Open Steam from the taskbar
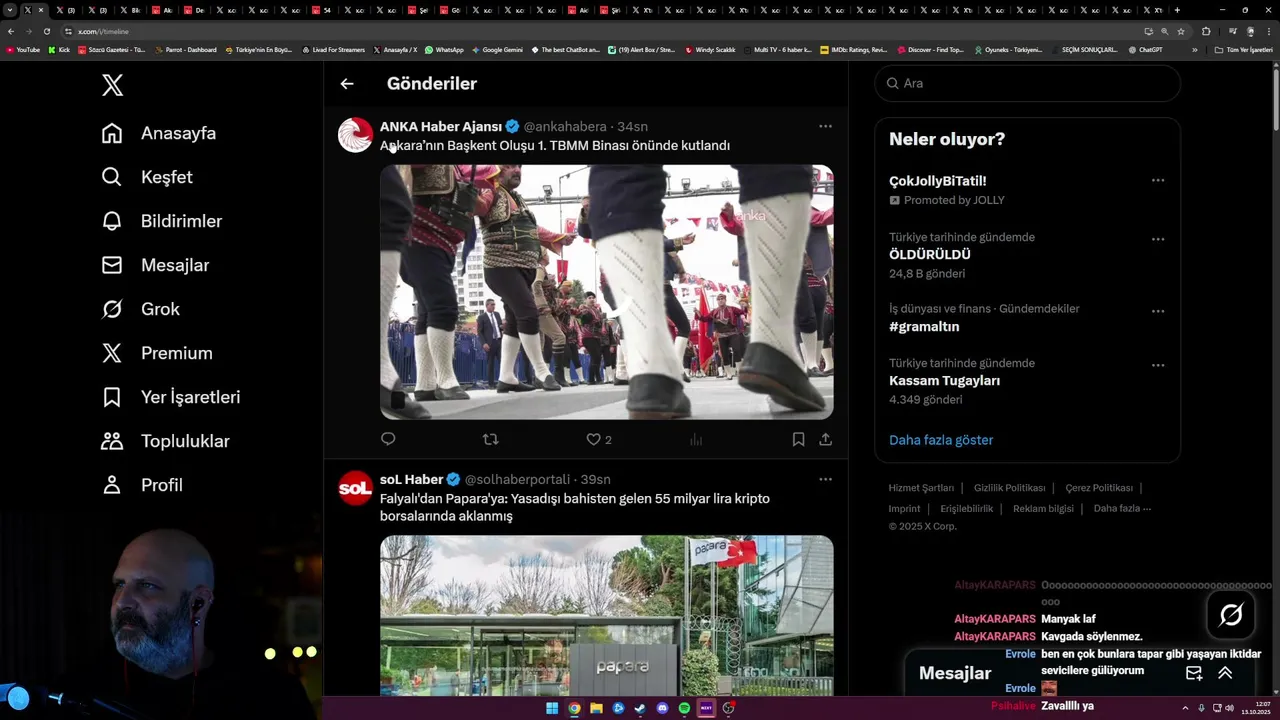This screenshot has width=1280, height=720. point(640,708)
